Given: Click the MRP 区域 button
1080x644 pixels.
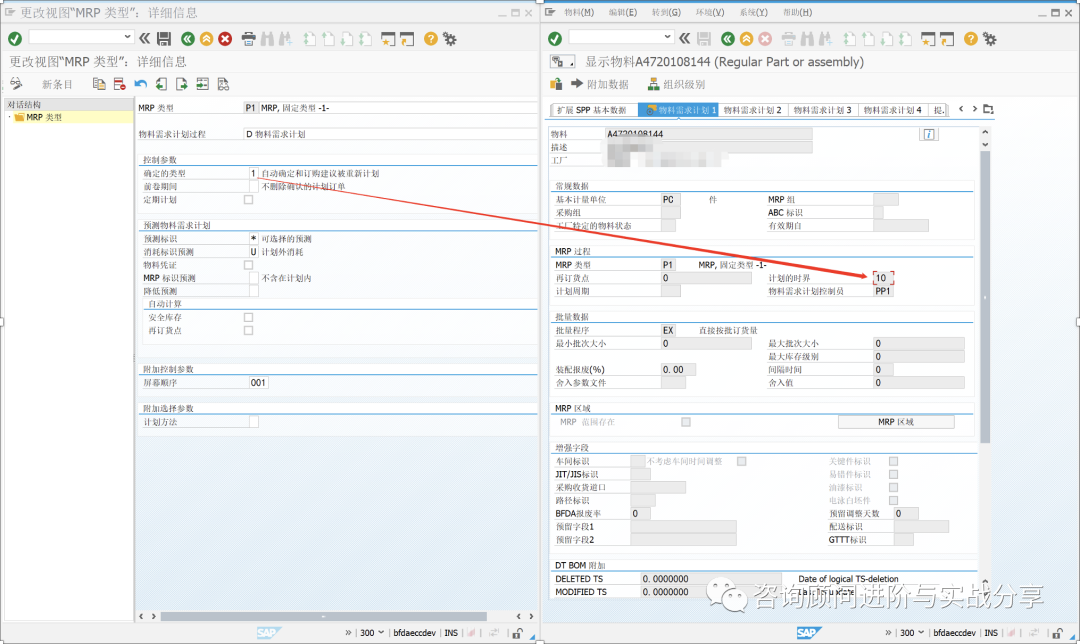Looking at the screenshot, I should pos(896,422).
